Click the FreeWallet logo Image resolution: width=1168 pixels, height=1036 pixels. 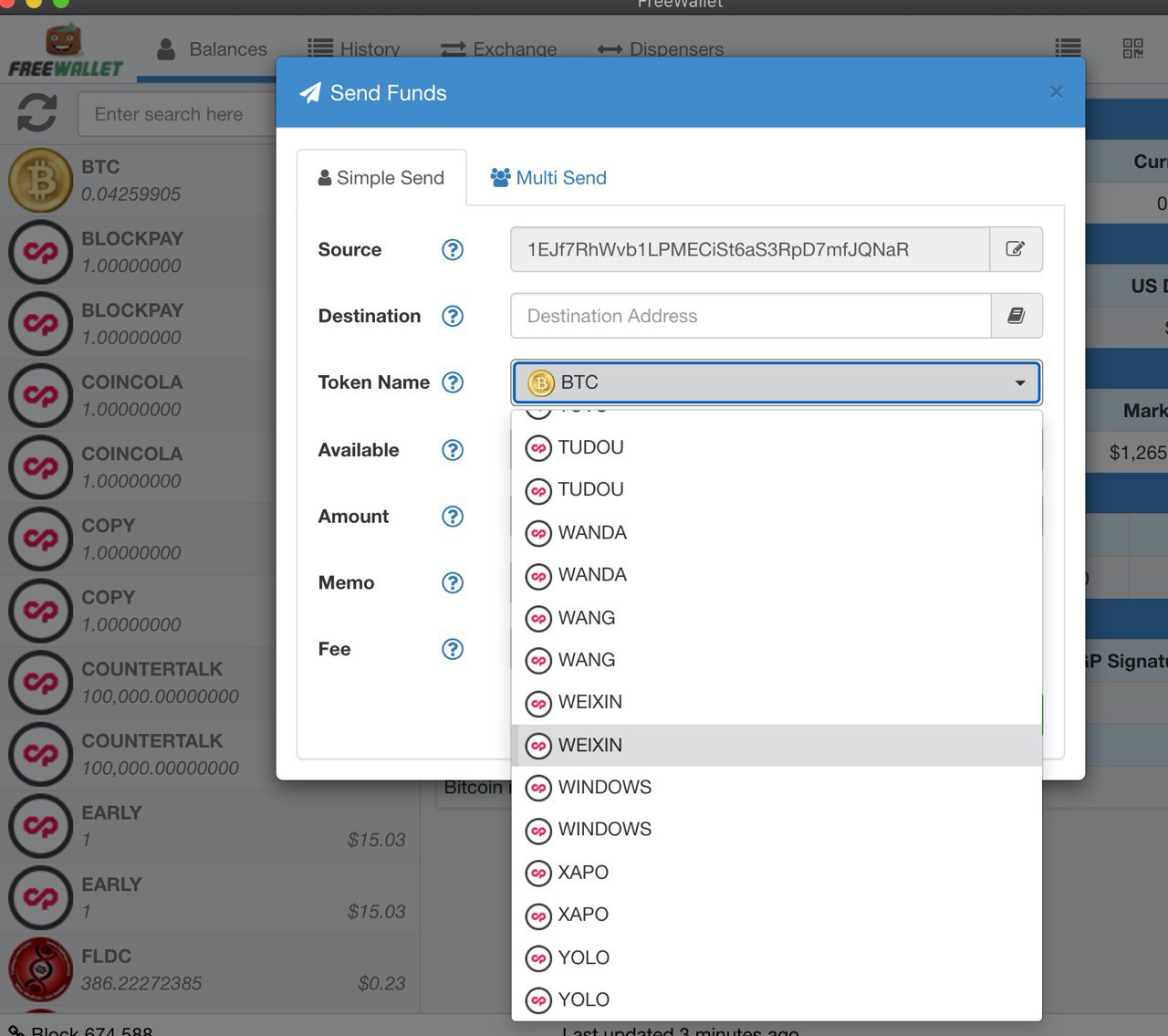point(65,52)
